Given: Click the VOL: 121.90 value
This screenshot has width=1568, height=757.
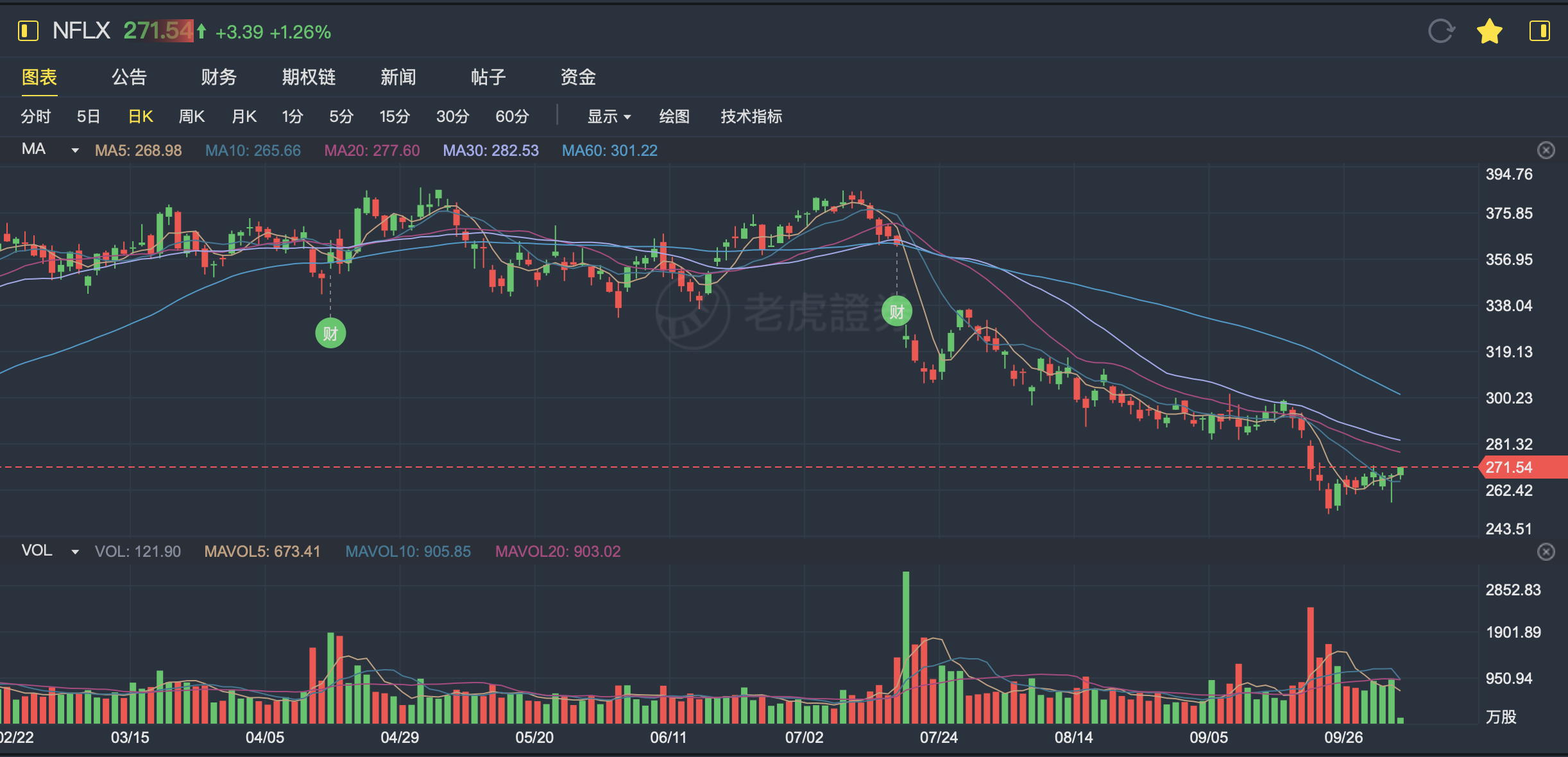Looking at the screenshot, I should click(138, 552).
